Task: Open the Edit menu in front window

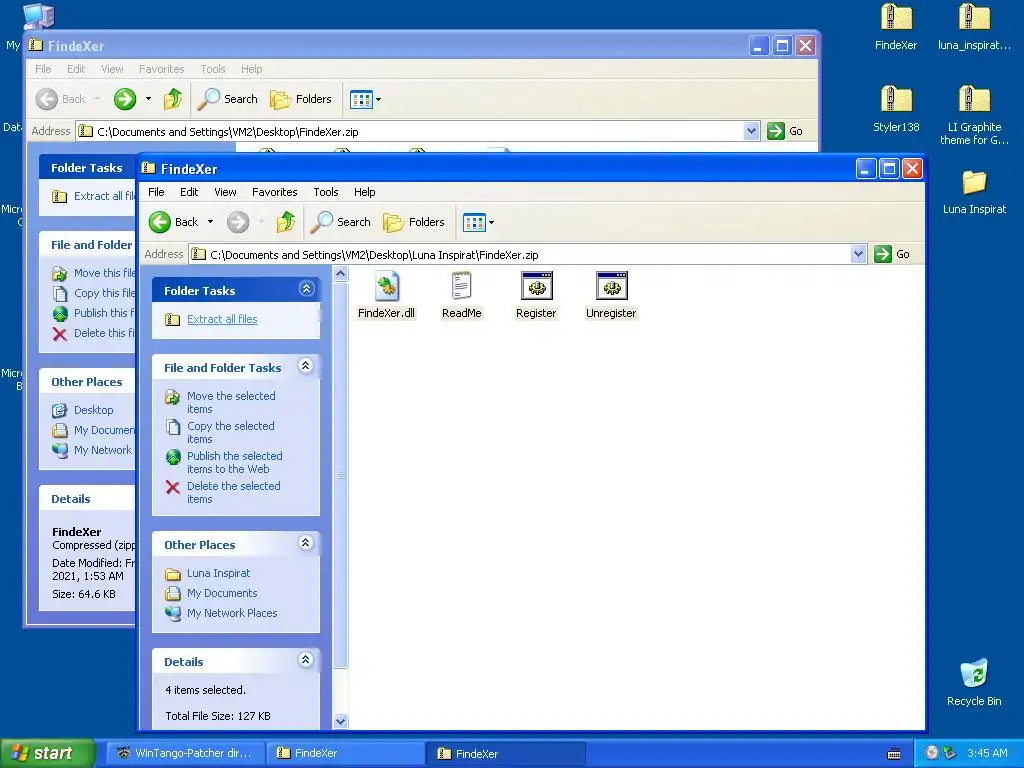Action: (x=189, y=192)
